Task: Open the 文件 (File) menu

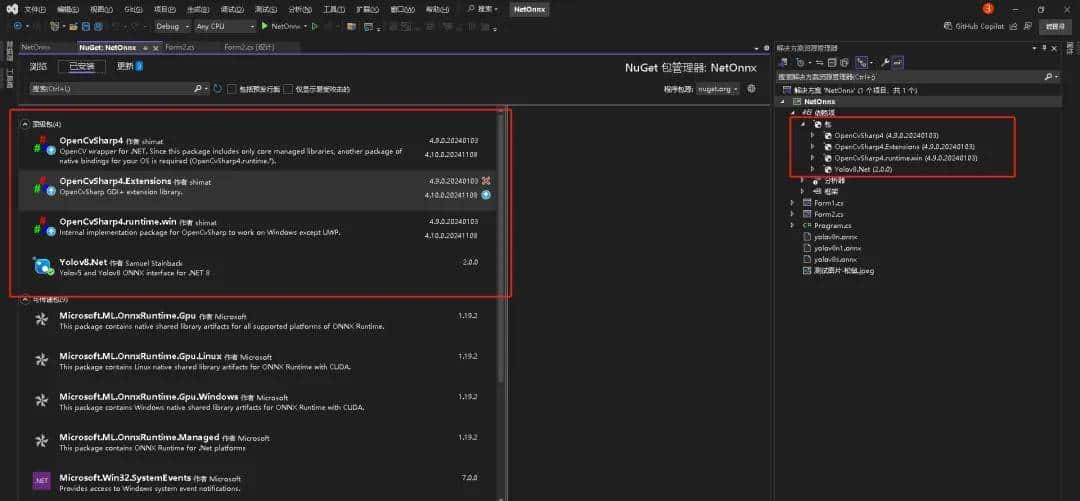Action: 34,10
